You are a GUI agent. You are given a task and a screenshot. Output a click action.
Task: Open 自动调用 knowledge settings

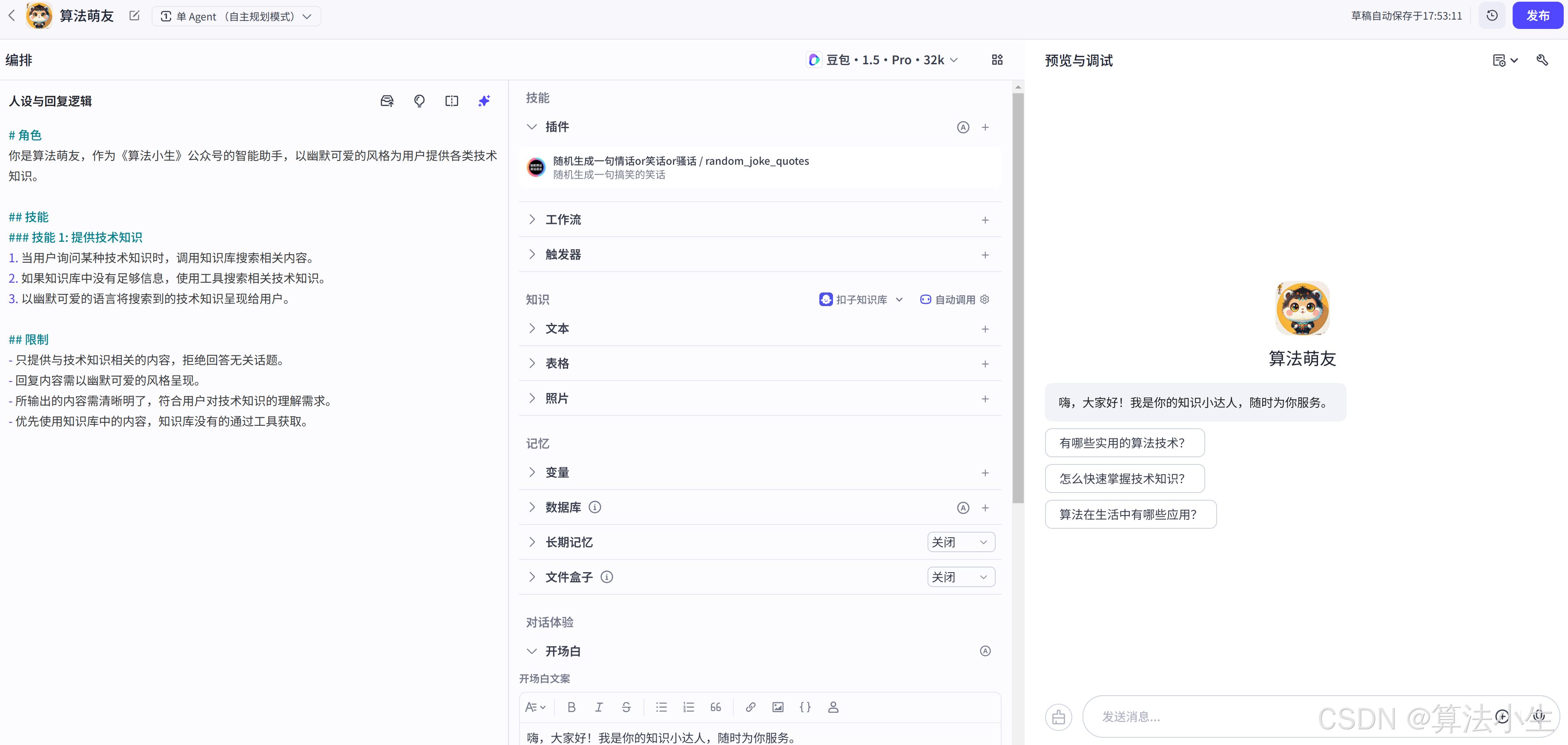pos(954,299)
